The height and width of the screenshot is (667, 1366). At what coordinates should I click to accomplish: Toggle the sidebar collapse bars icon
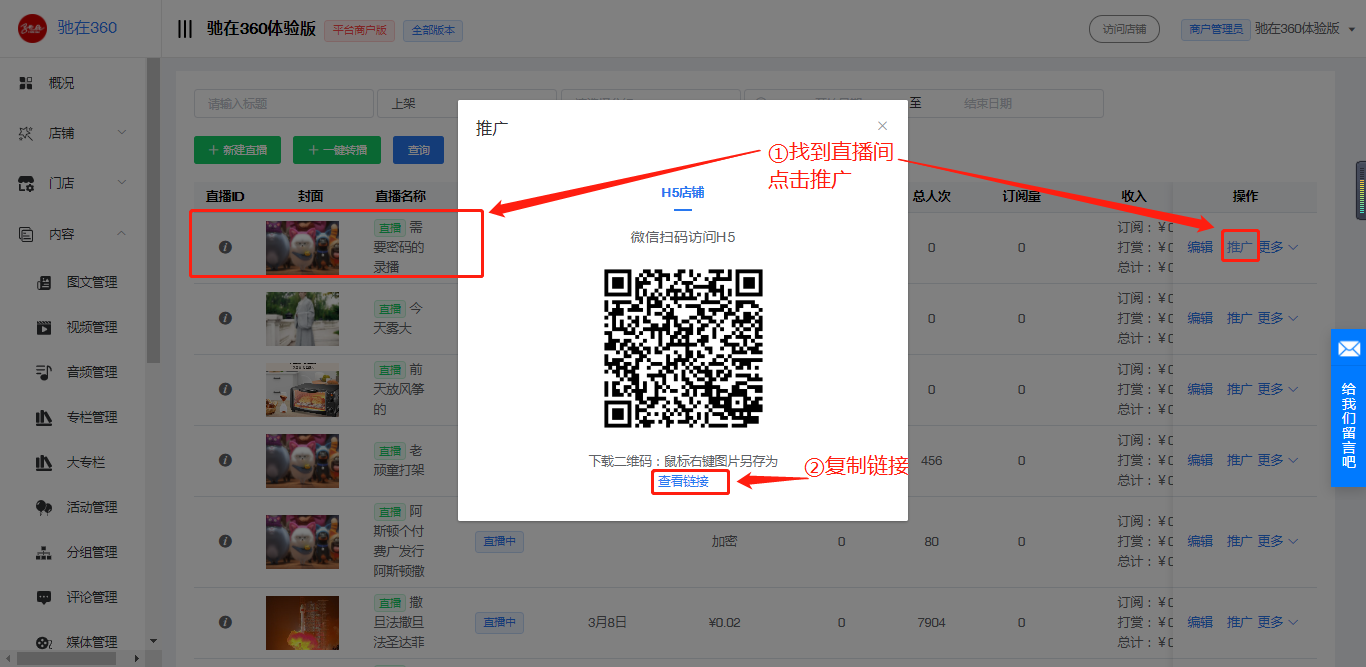pos(184,29)
